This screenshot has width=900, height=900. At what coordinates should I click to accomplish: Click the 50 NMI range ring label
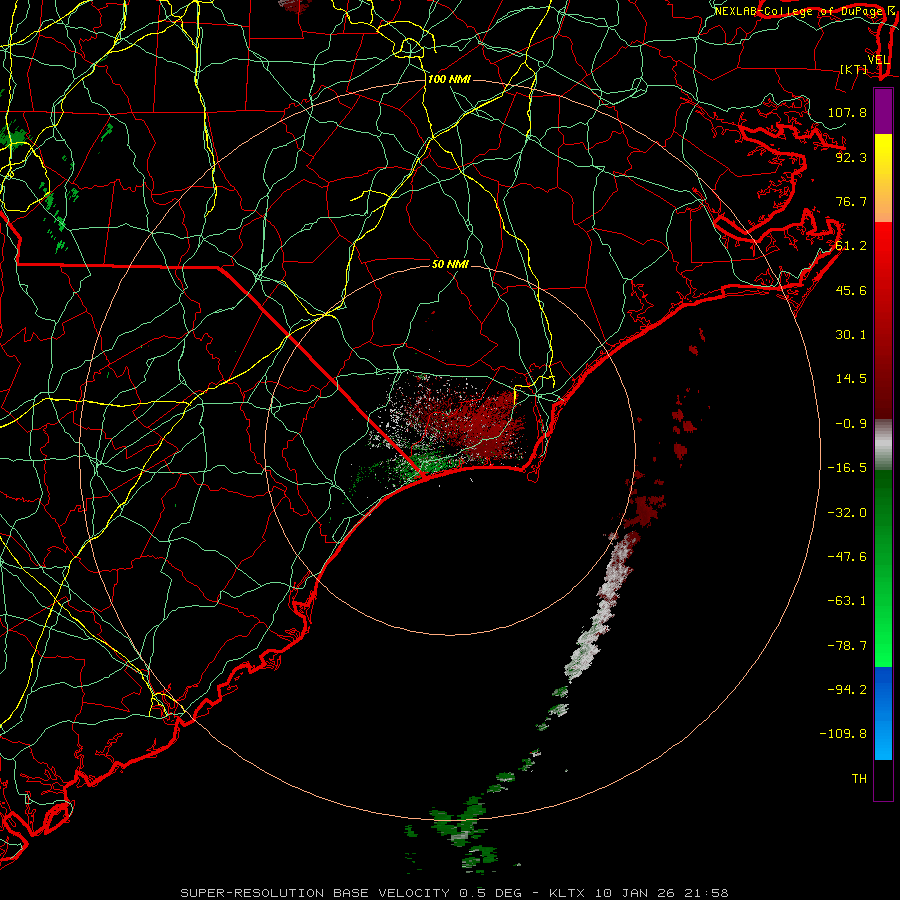(x=451, y=264)
